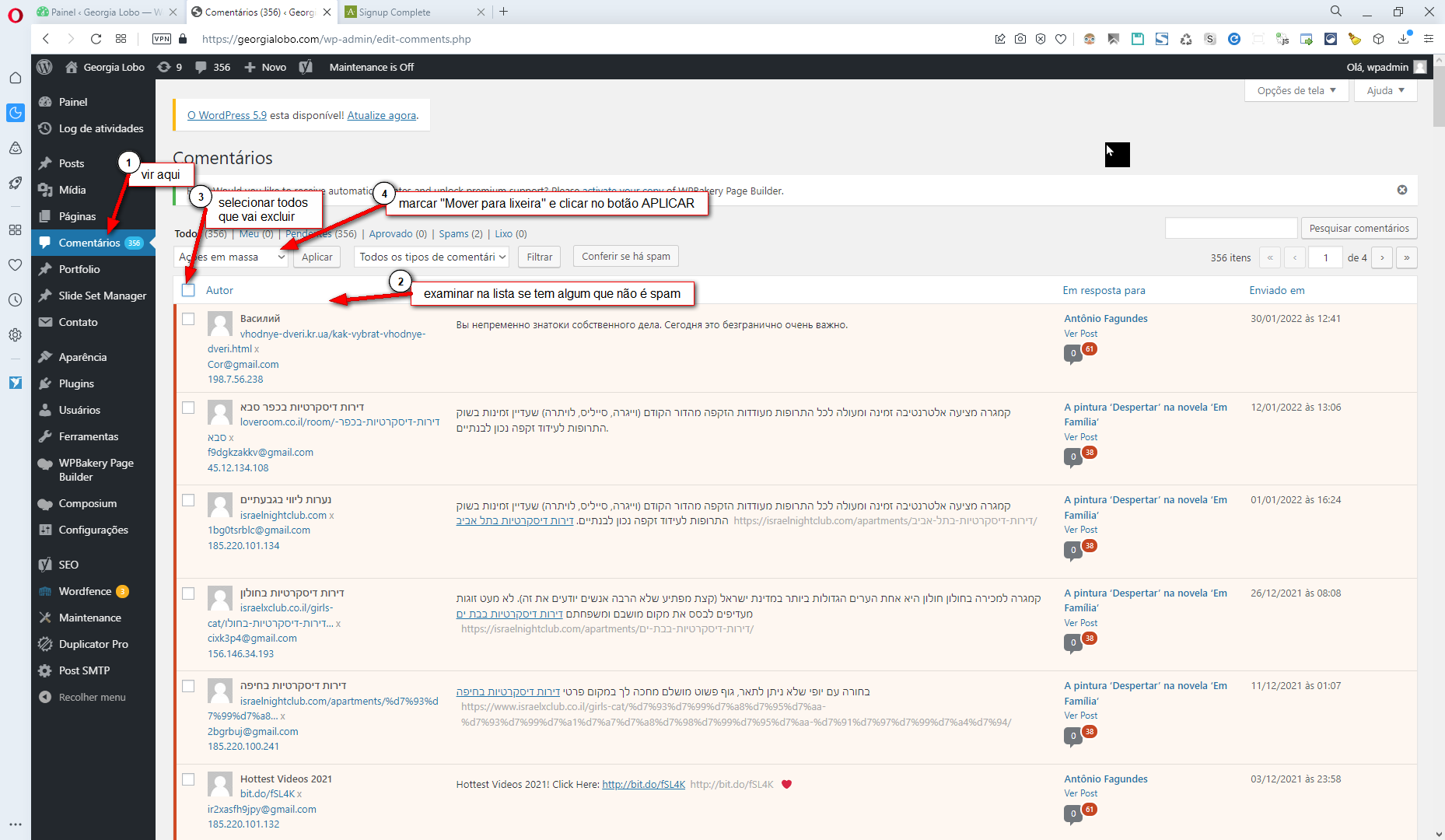Open the Ações em massa dropdown
The image size is (1445, 840).
(x=231, y=257)
